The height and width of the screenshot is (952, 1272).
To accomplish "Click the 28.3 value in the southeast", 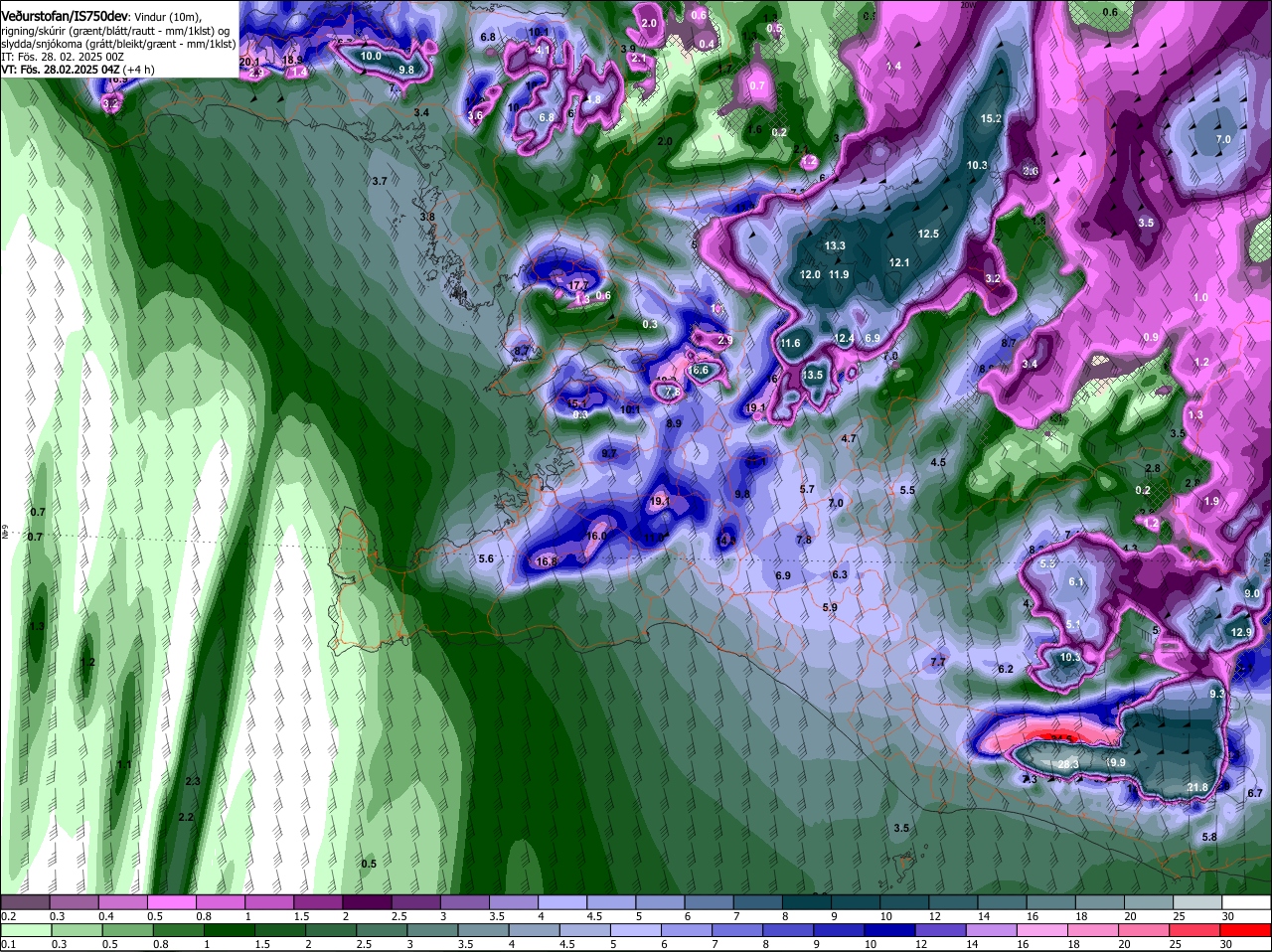I will 1069,764.
